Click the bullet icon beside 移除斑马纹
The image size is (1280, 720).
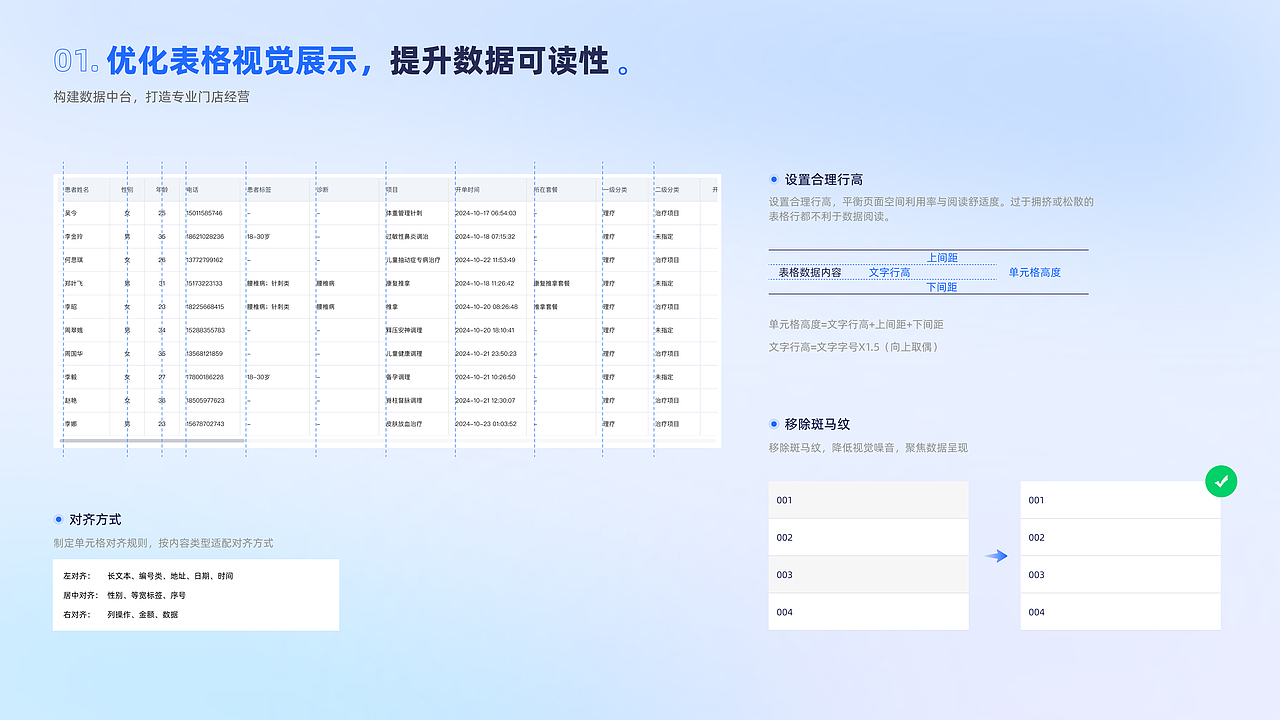(x=774, y=423)
